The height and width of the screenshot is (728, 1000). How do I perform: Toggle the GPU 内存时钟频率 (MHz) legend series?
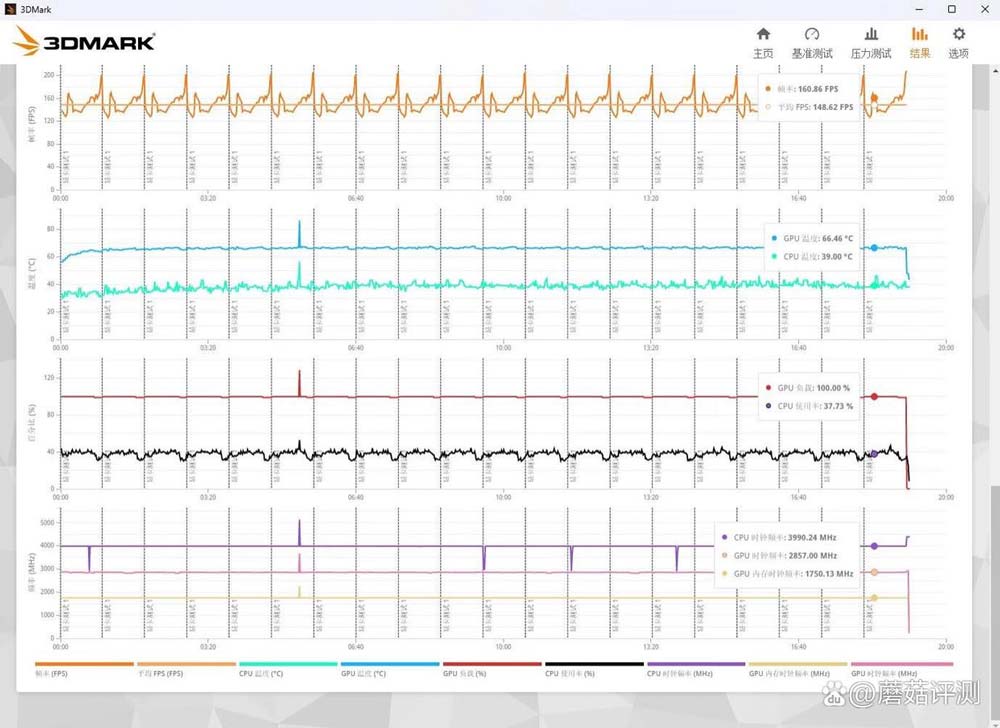[x=798, y=669]
